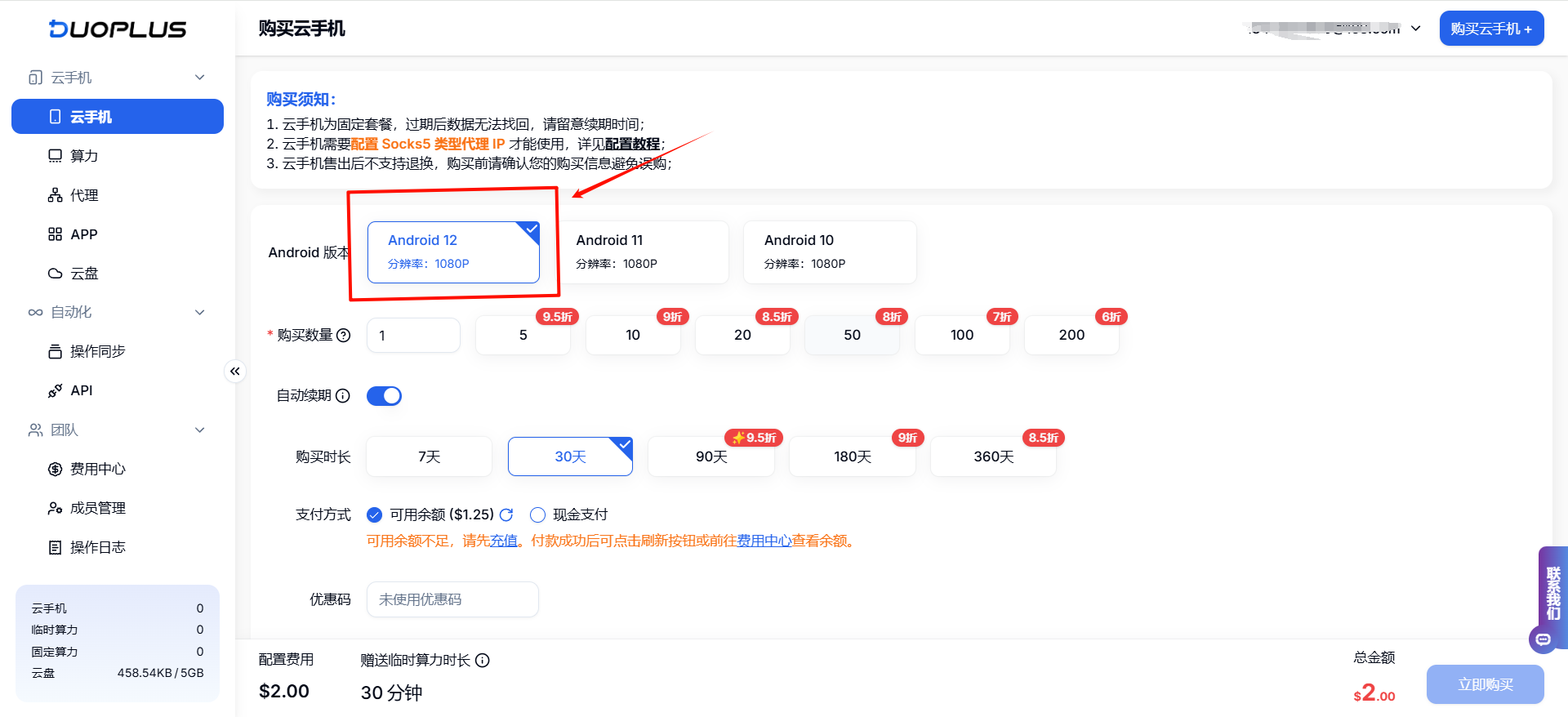Set purchase quantity to 200
This screenshot has height=717, width=1568.
(x=1071, y=335)
